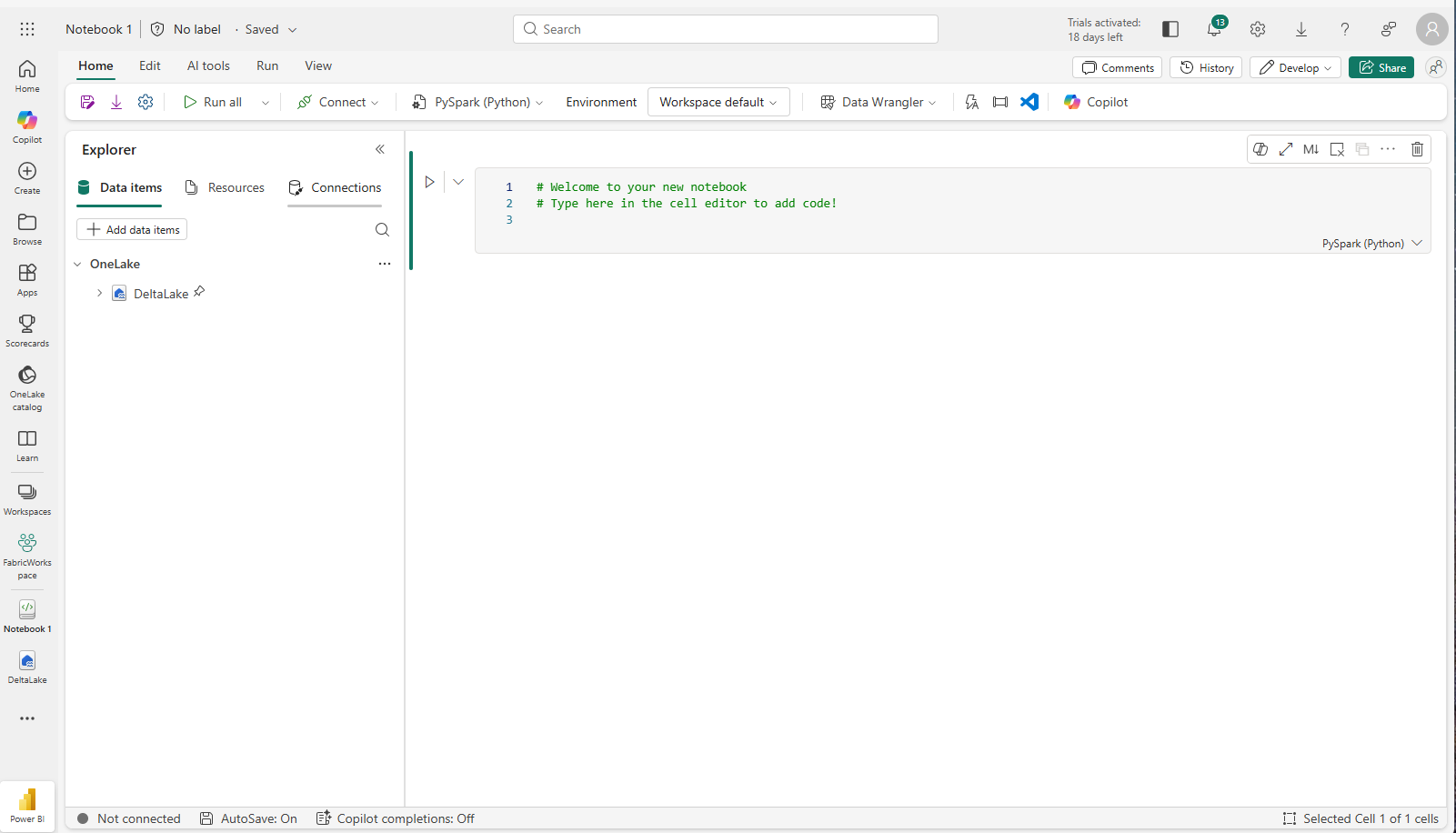1456x833 pixels.
Task: Open Scorecards in the left sidebar
Action: [27, 331]
